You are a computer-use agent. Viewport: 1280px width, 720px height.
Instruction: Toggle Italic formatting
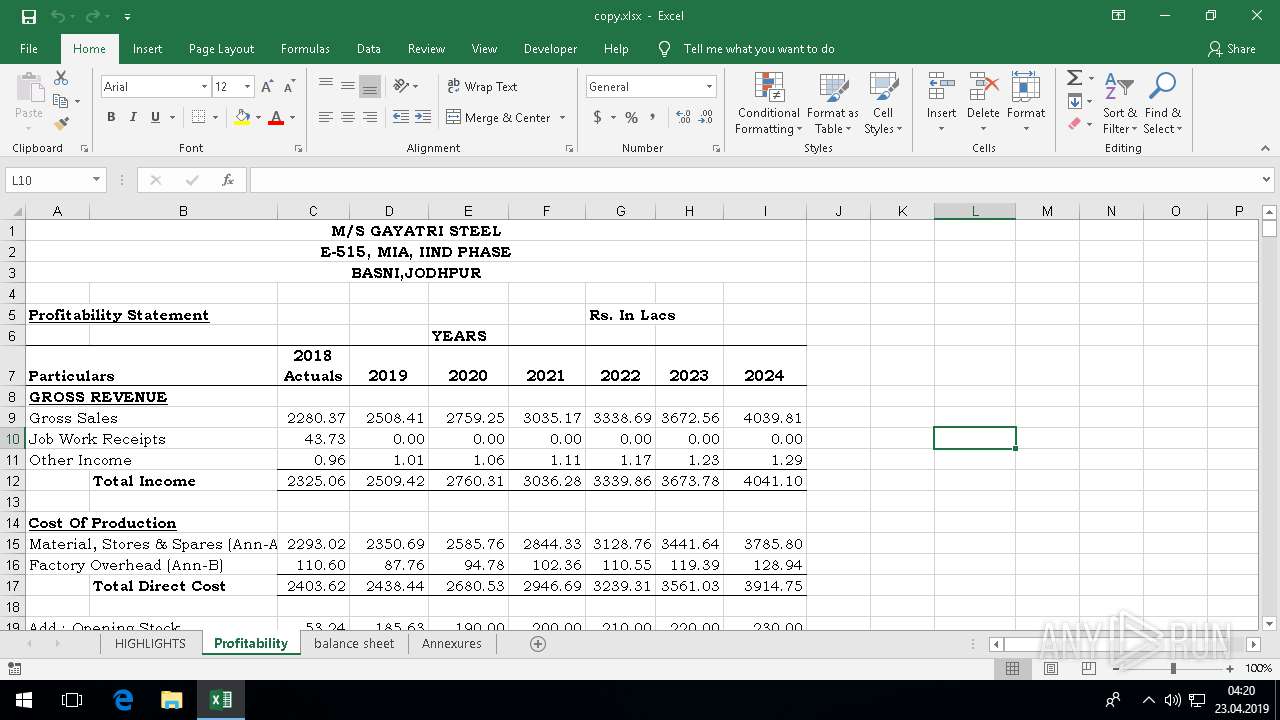click(x=133, y=117)
